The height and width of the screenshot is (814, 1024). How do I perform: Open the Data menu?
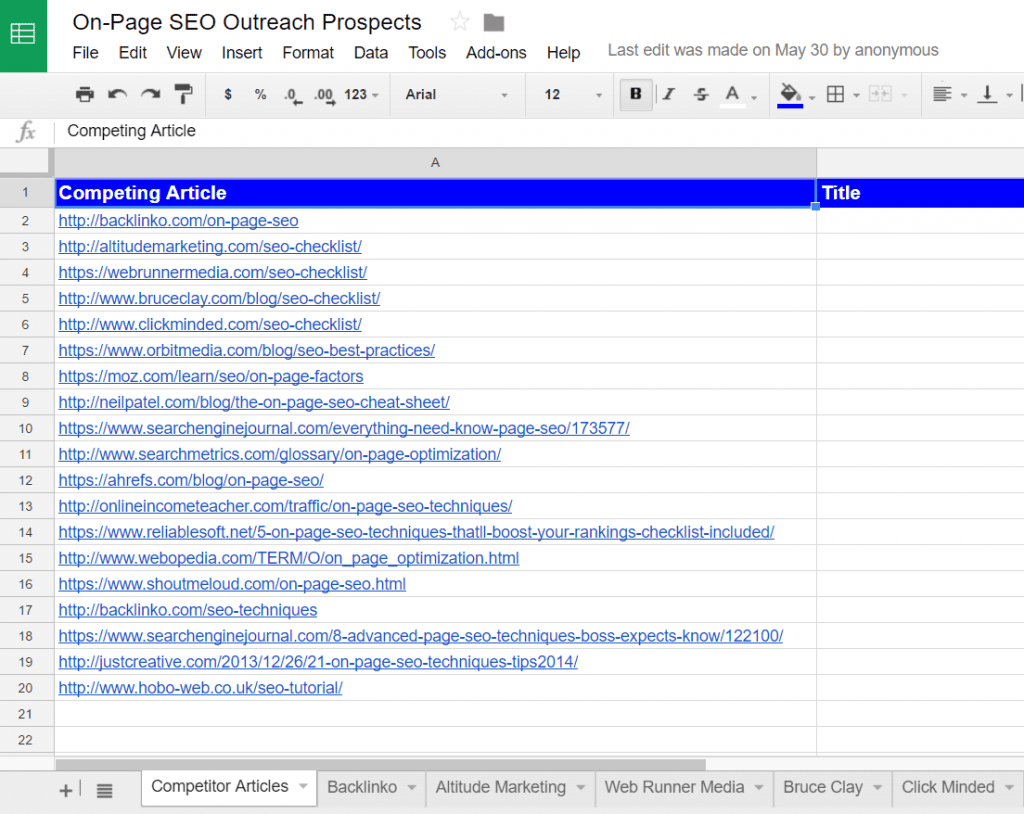pyautogui.click(x=370, y=53)
